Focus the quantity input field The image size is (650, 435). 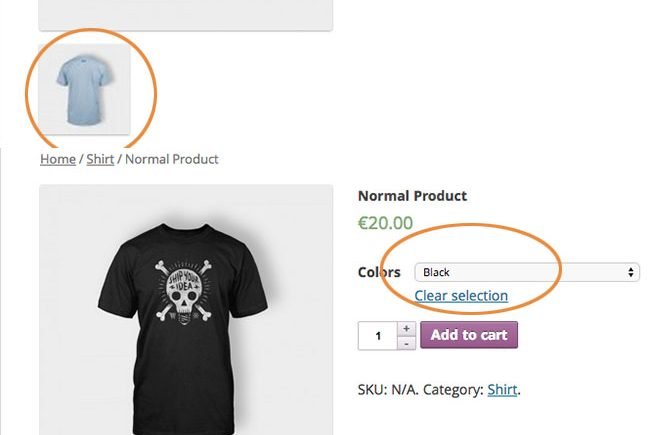click(x=378, y=335)
